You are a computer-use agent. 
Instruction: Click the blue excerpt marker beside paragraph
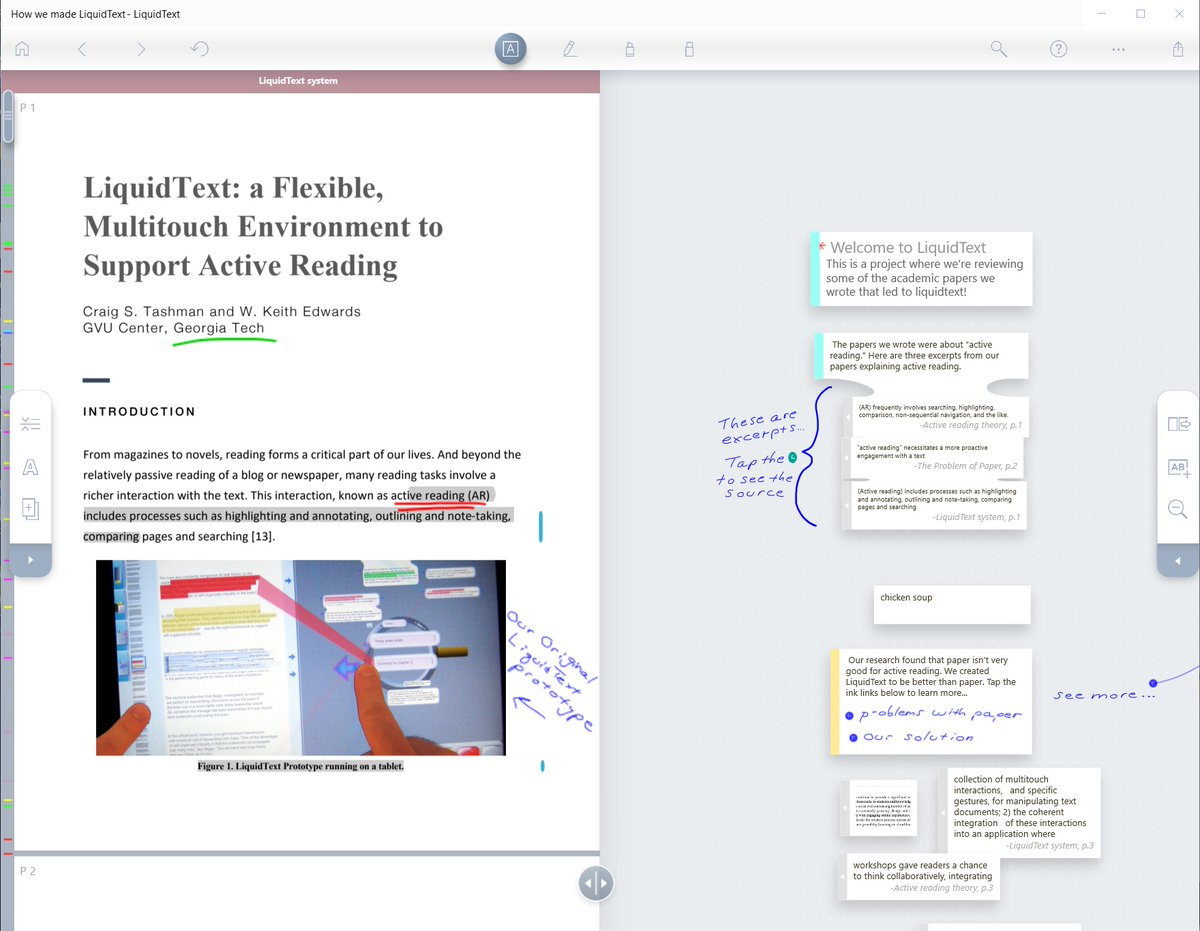click(x=541, y=526)
